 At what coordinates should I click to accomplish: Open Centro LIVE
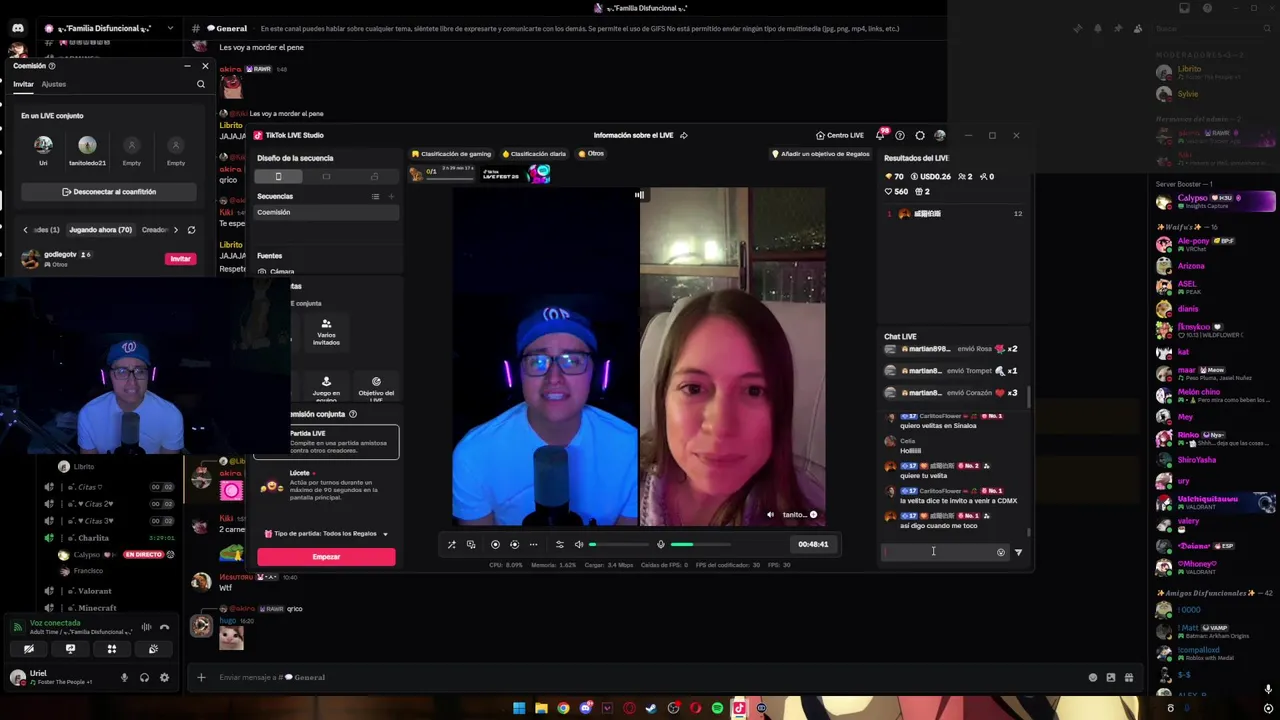click(x=839, y=135)
